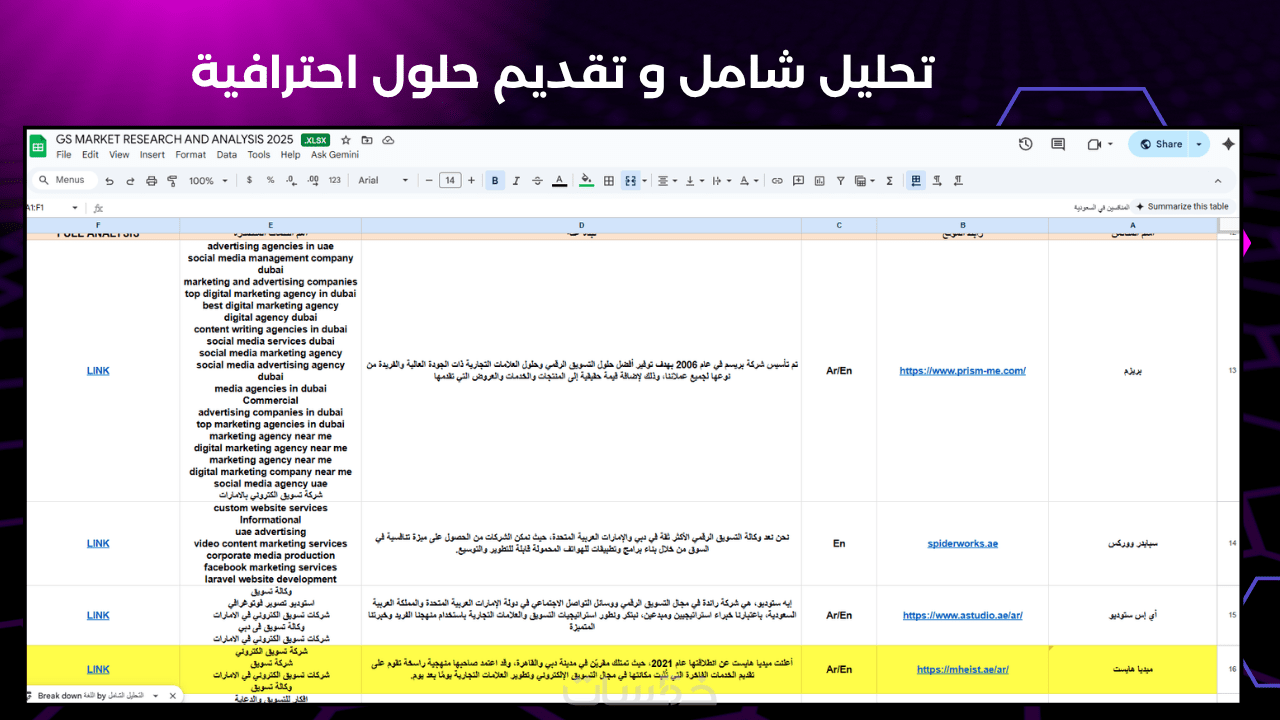Edit the font size field showing 14
1280x720 pixels.
click(450, 181)
